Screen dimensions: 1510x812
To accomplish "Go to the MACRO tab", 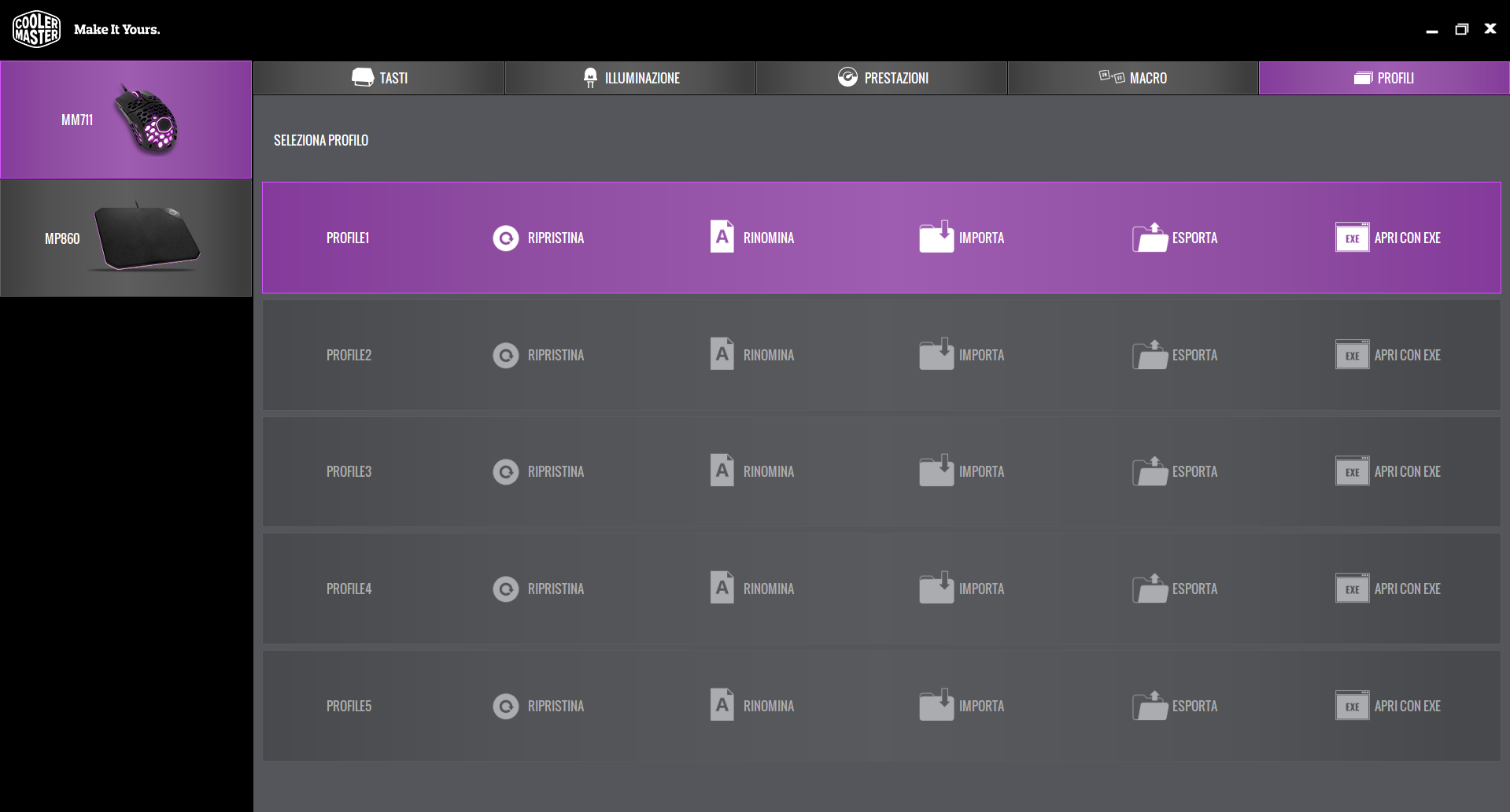I will pos(1133,78).
